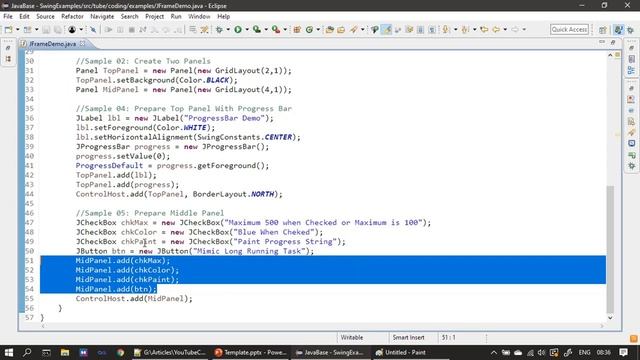Screen dimensions: 640x360
Task: Open the External Tools dropdown arrow
Action: (x=285, y=29)
